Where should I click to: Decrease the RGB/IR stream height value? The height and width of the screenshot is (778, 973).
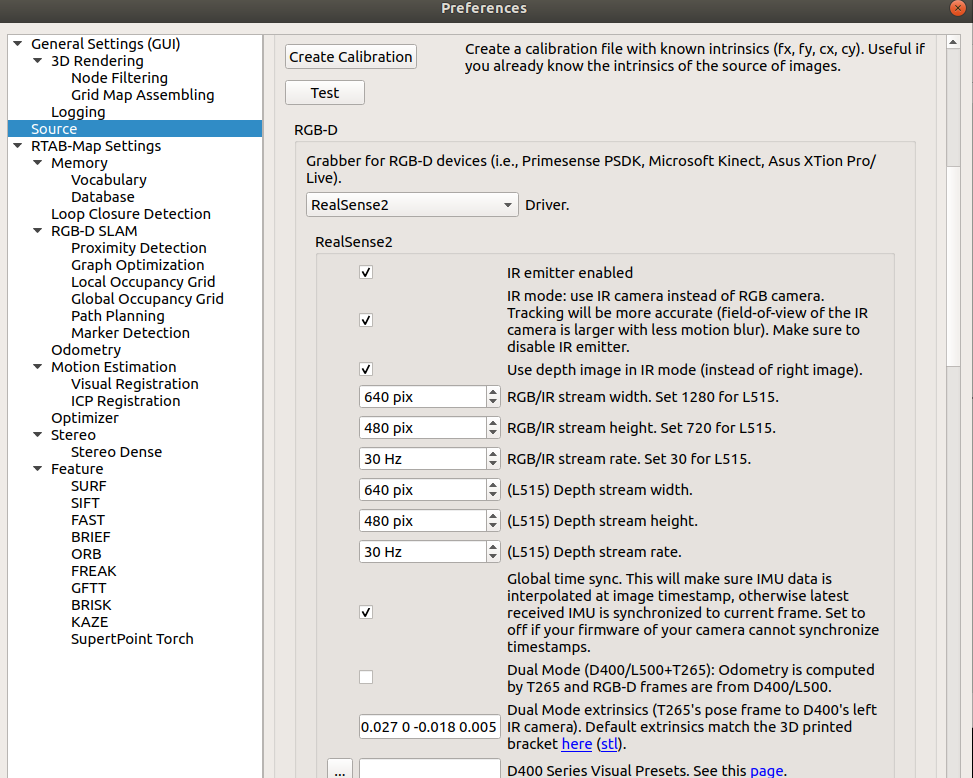pos(493,433)
